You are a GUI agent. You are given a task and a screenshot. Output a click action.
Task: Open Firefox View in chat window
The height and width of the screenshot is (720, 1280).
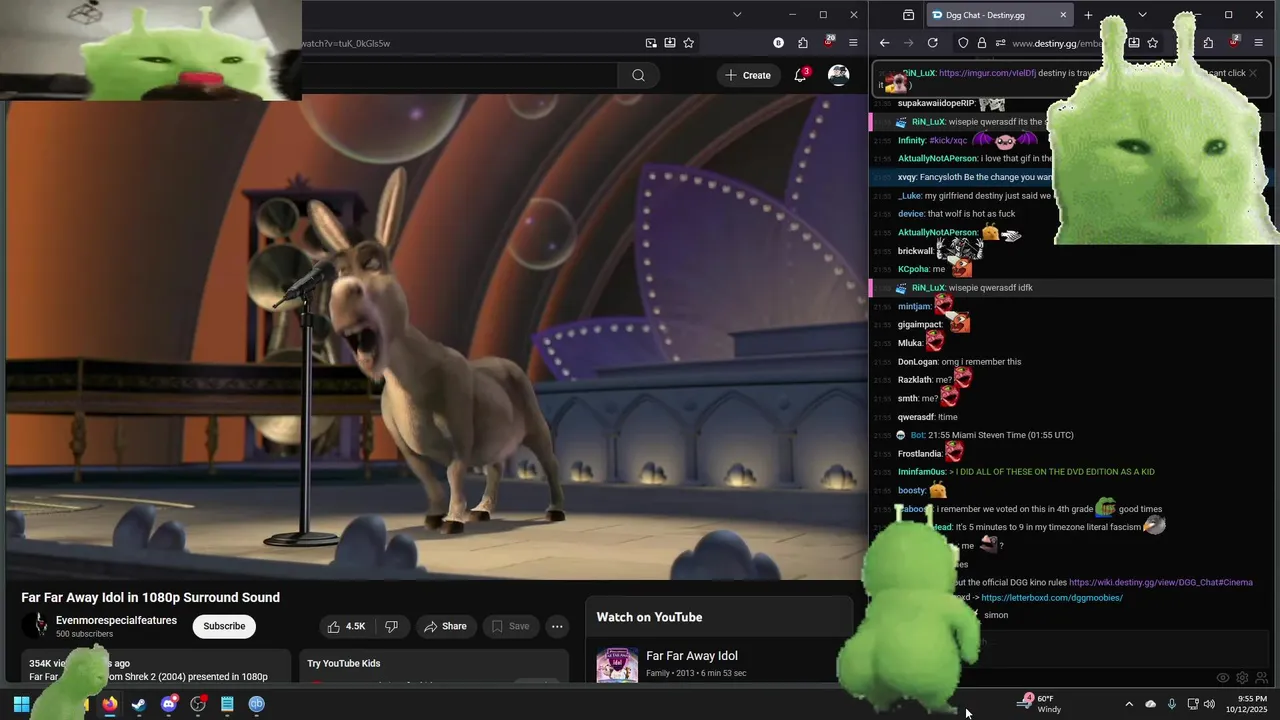(x=908, y=15)
